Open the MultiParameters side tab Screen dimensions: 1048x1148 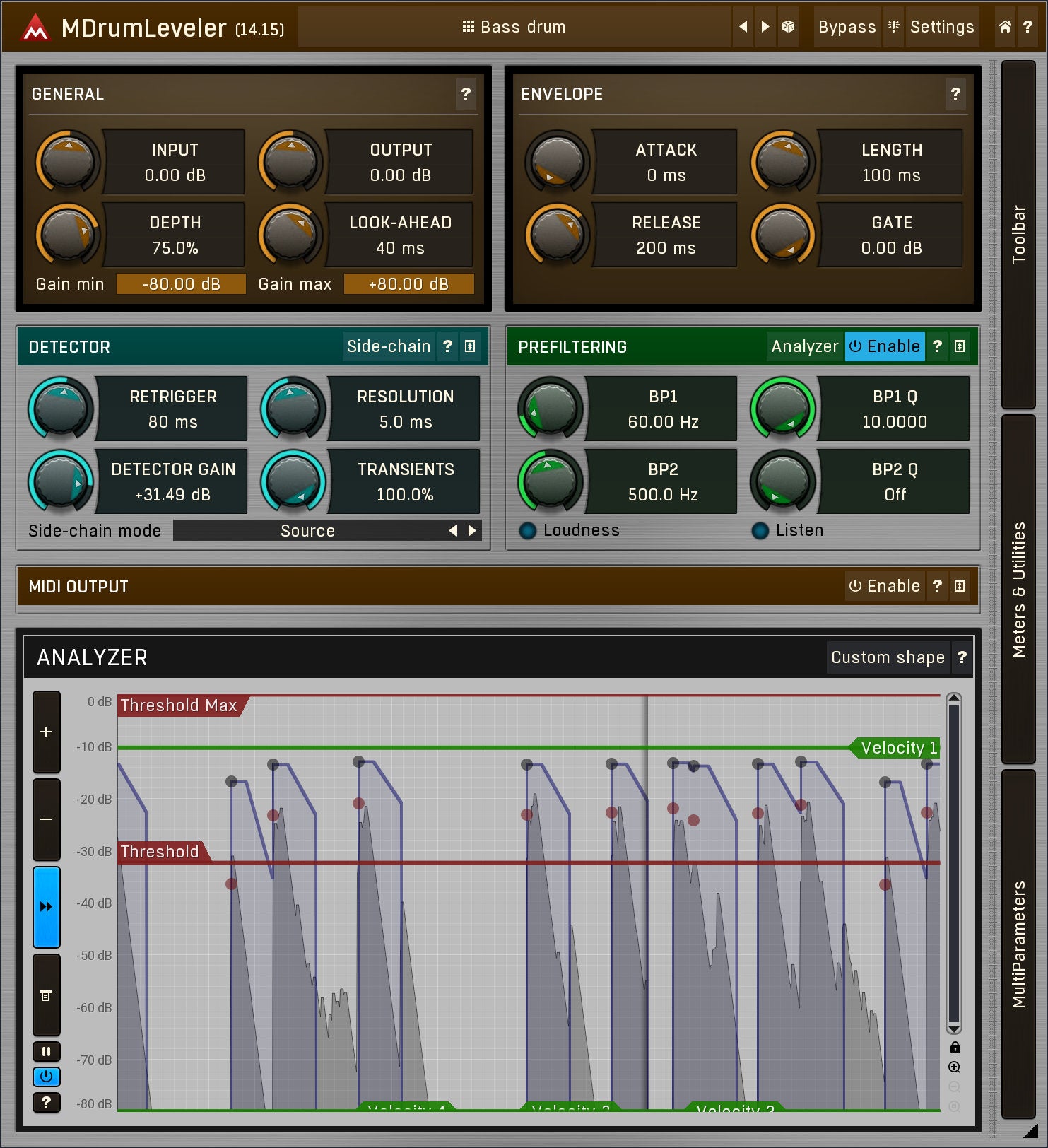1018,943
